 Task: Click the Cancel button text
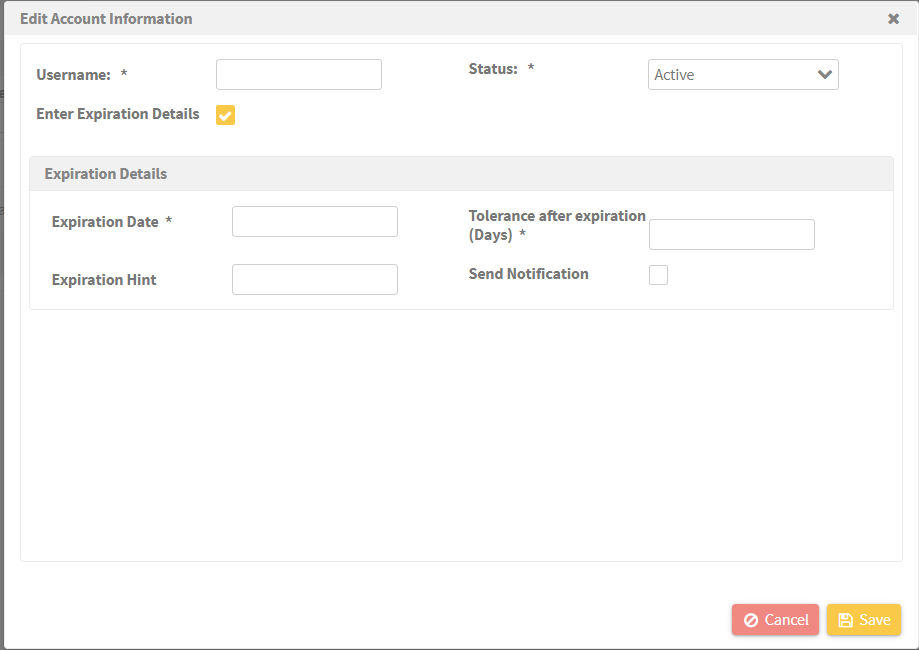tap(787, 620)
